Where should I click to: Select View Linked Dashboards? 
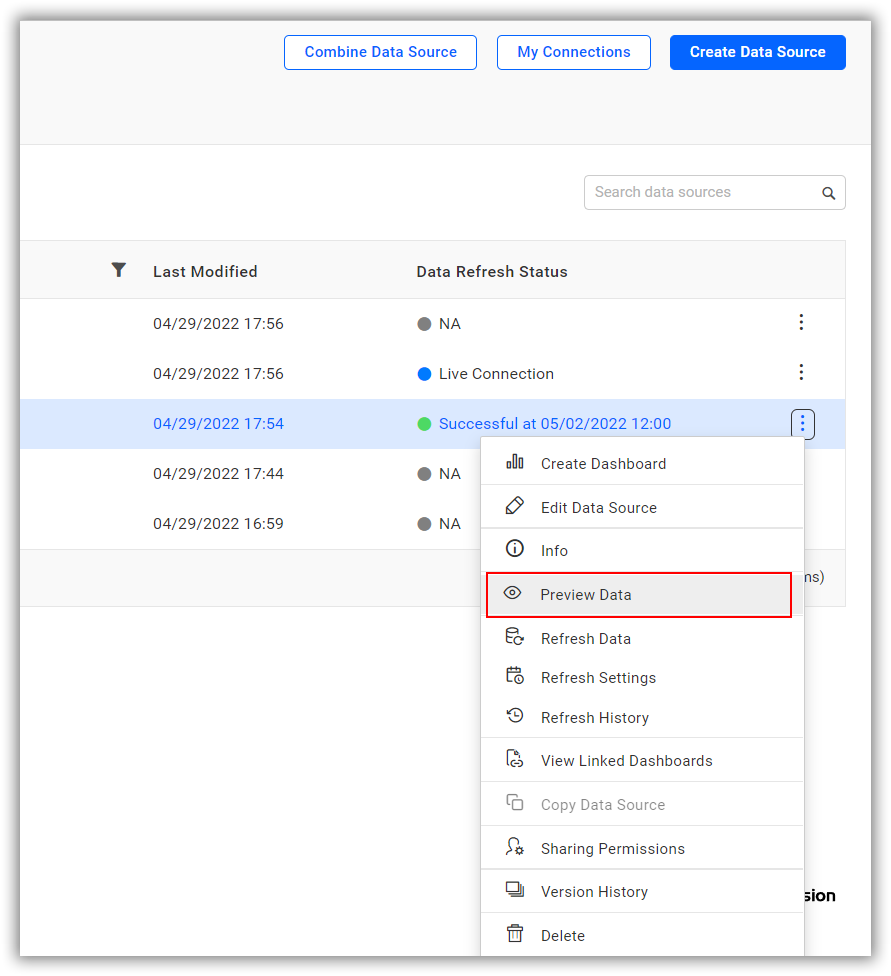(642, 761)
